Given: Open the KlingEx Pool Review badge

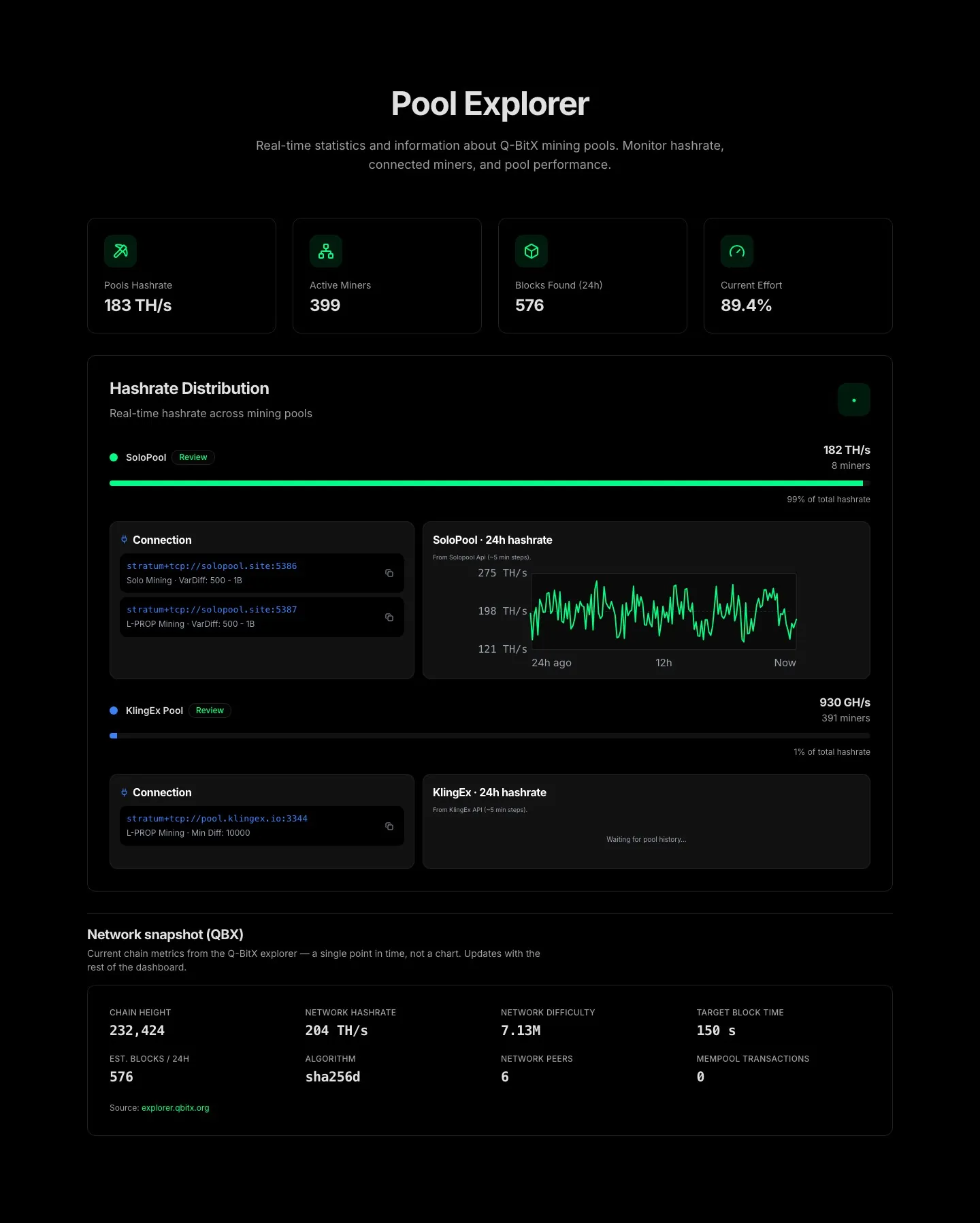Looking at the screenshot, I should [x=210, y=711].
